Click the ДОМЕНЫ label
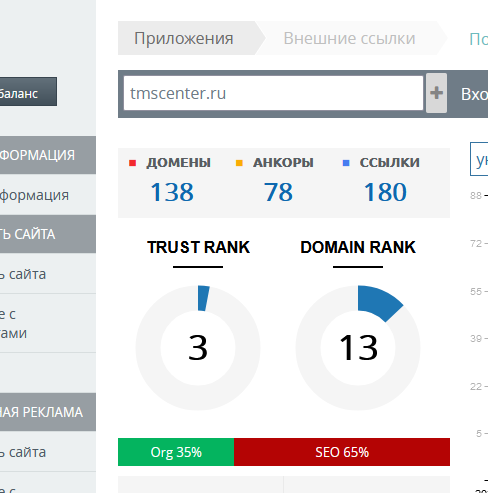 179,163
